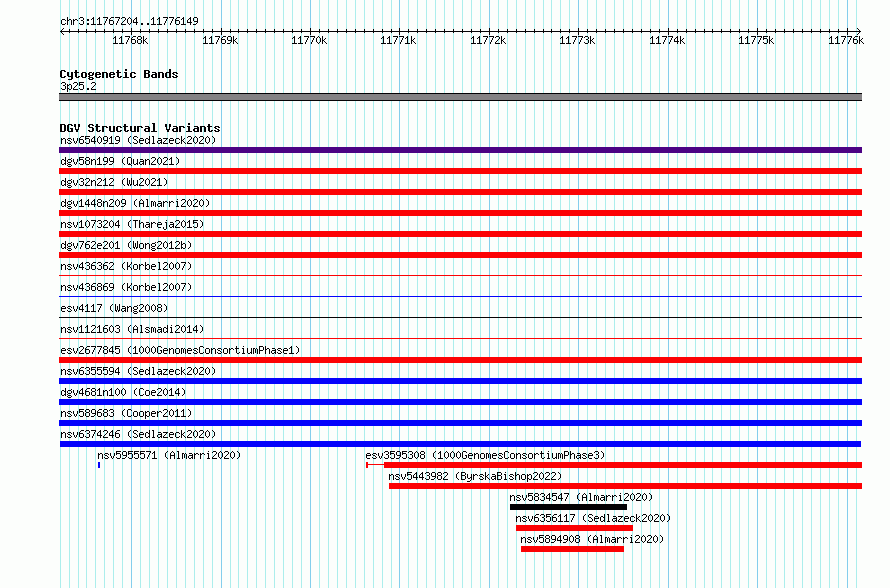This screenshot has height=588, width=890.
Task: Click the 11772k ruler position
Action: [x=488, y=40]
